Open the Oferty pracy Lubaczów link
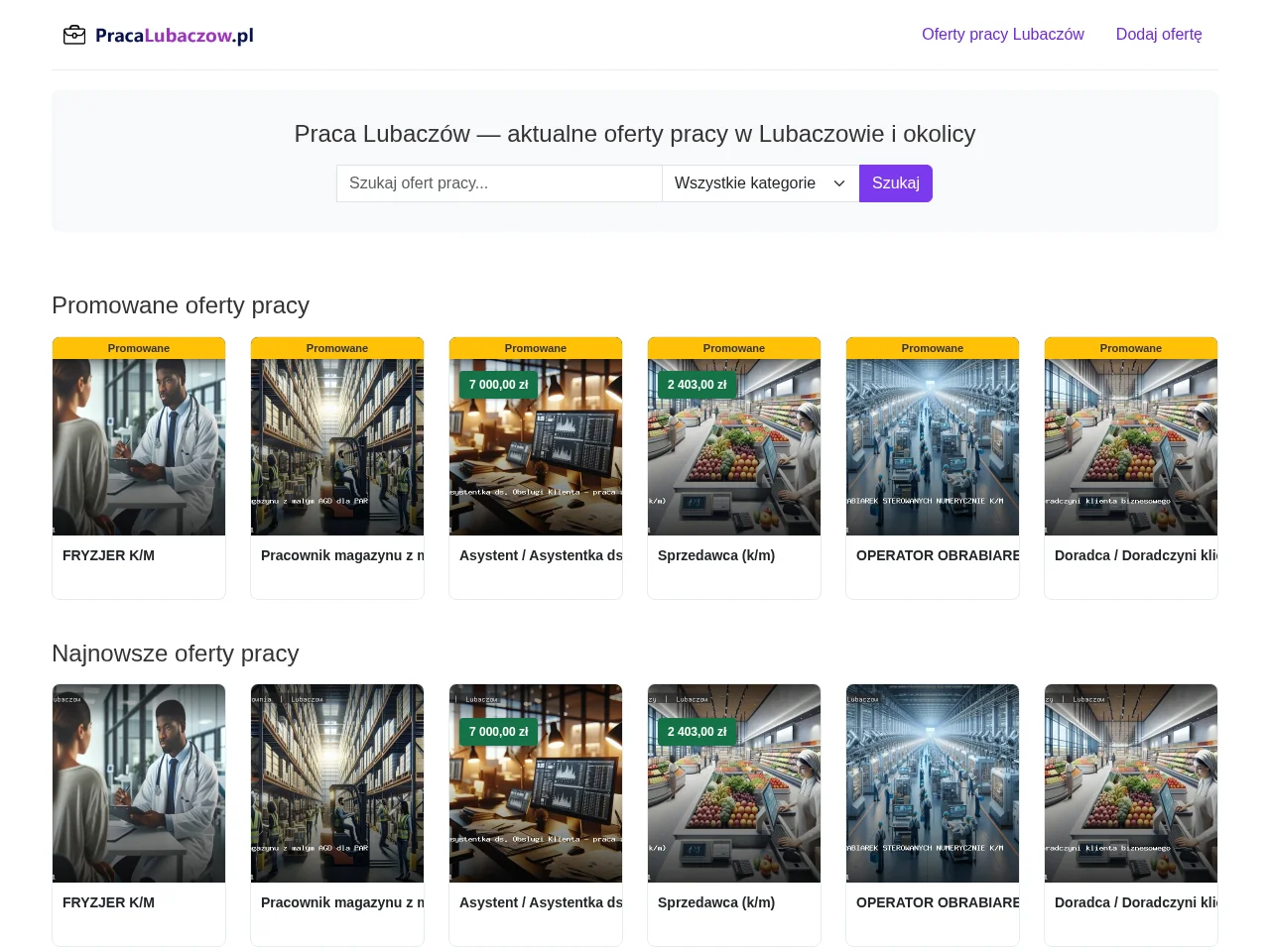The image size is (1270, 952). coord(1002,35)
